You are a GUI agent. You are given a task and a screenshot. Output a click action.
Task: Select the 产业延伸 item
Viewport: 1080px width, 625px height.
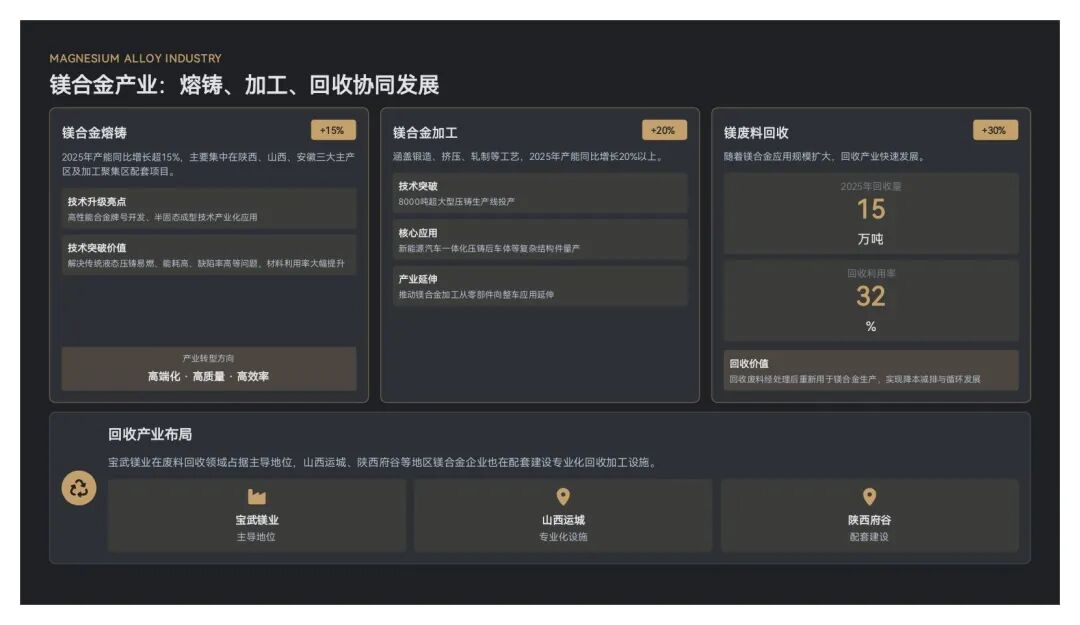(540, 286)
